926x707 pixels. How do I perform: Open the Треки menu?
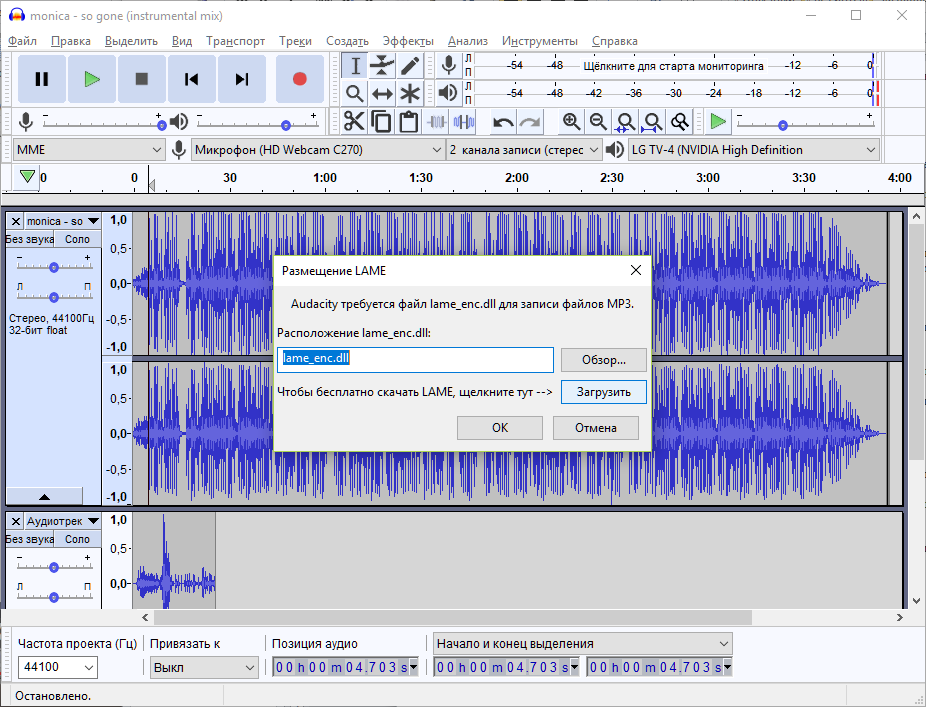(x=295, y=41)
